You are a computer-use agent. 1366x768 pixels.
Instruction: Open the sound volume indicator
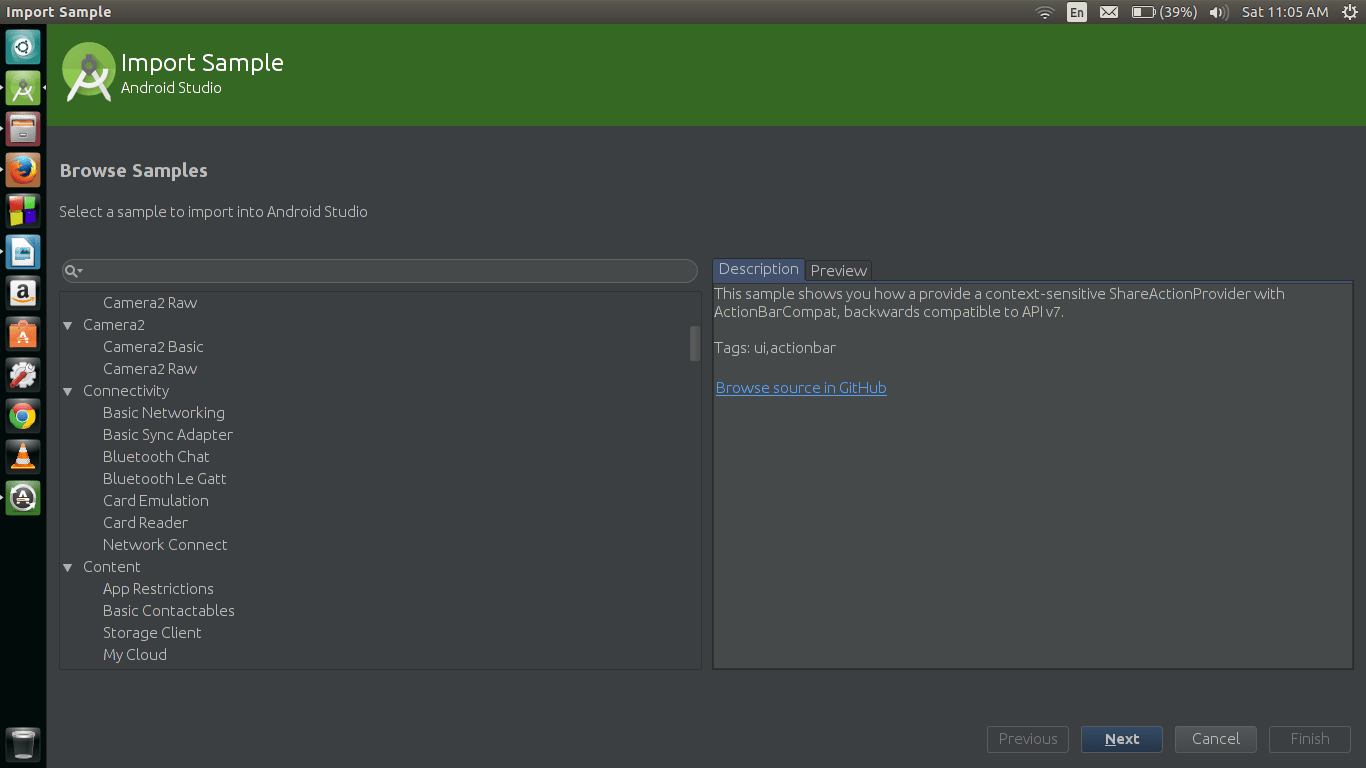click(1219, 12)
